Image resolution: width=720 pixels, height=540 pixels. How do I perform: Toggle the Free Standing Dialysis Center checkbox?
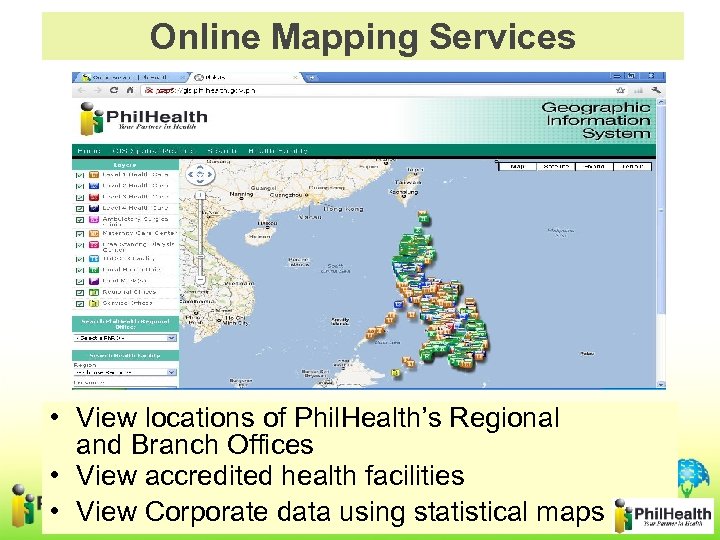(x=80, y=245)
